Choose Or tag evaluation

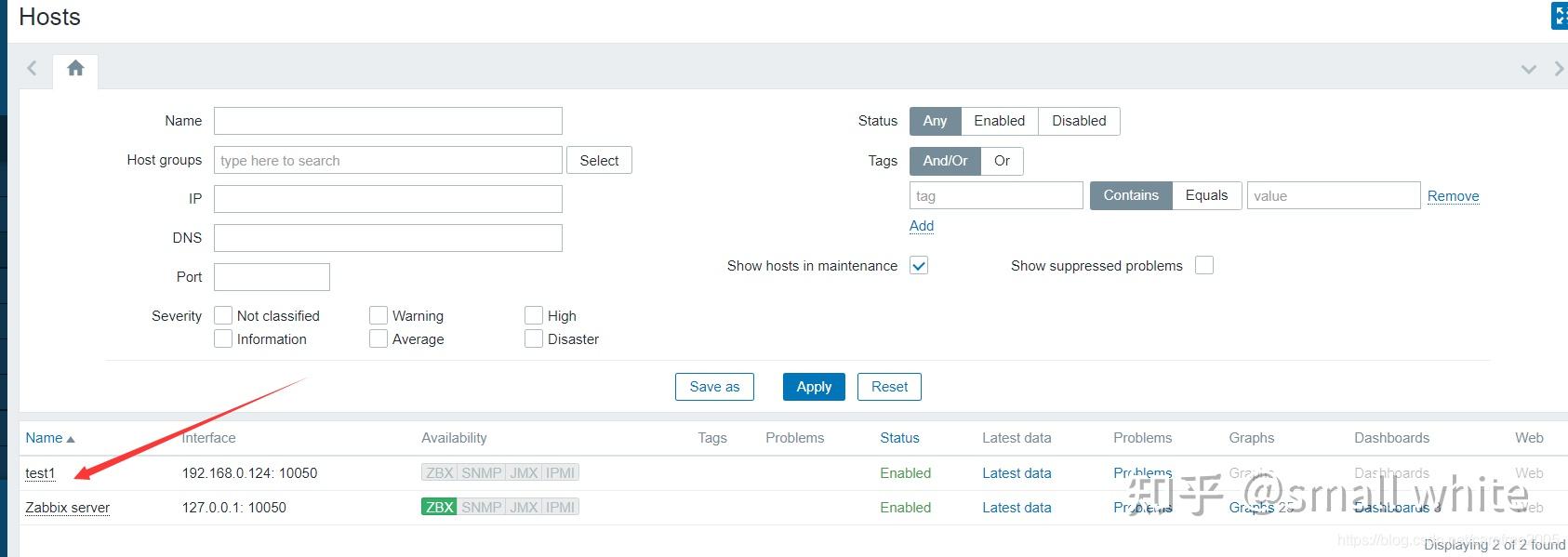point(1002,161)
